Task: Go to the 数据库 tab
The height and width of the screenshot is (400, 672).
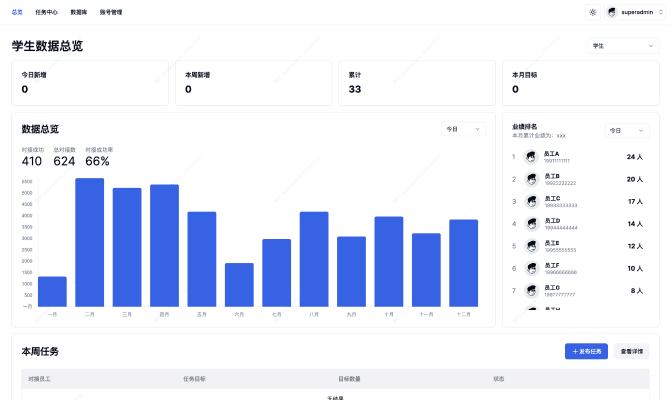Action: click(78, 12)
